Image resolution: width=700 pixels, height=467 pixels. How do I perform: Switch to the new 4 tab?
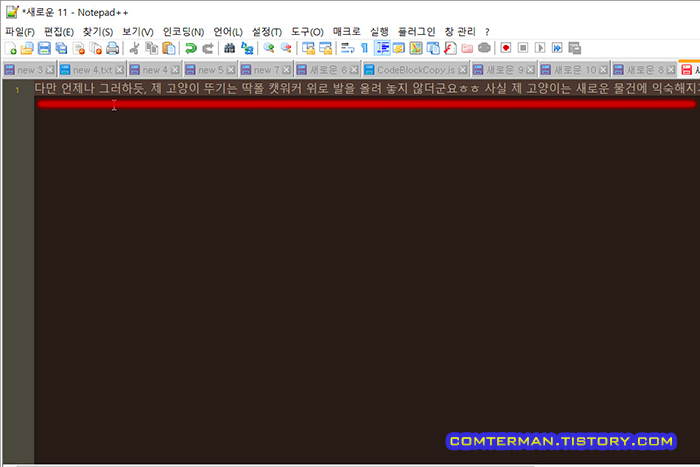pos(154,70)
